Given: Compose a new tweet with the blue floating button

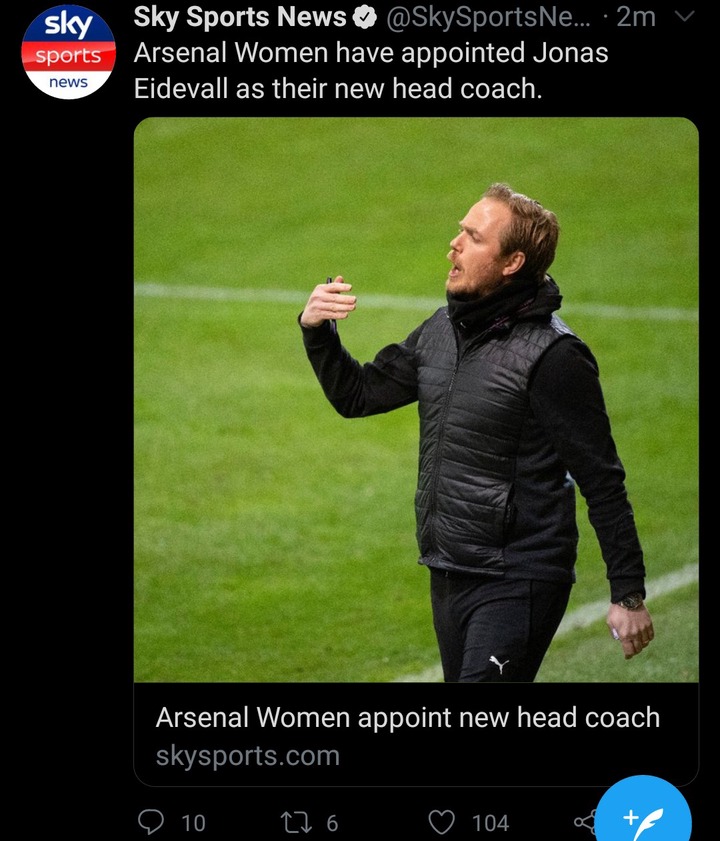Looking at the screenshot, I should (x=643, y=816).
